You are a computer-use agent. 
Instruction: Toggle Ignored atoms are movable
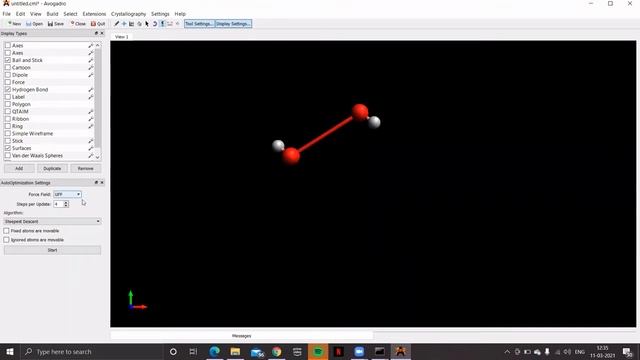6,240
